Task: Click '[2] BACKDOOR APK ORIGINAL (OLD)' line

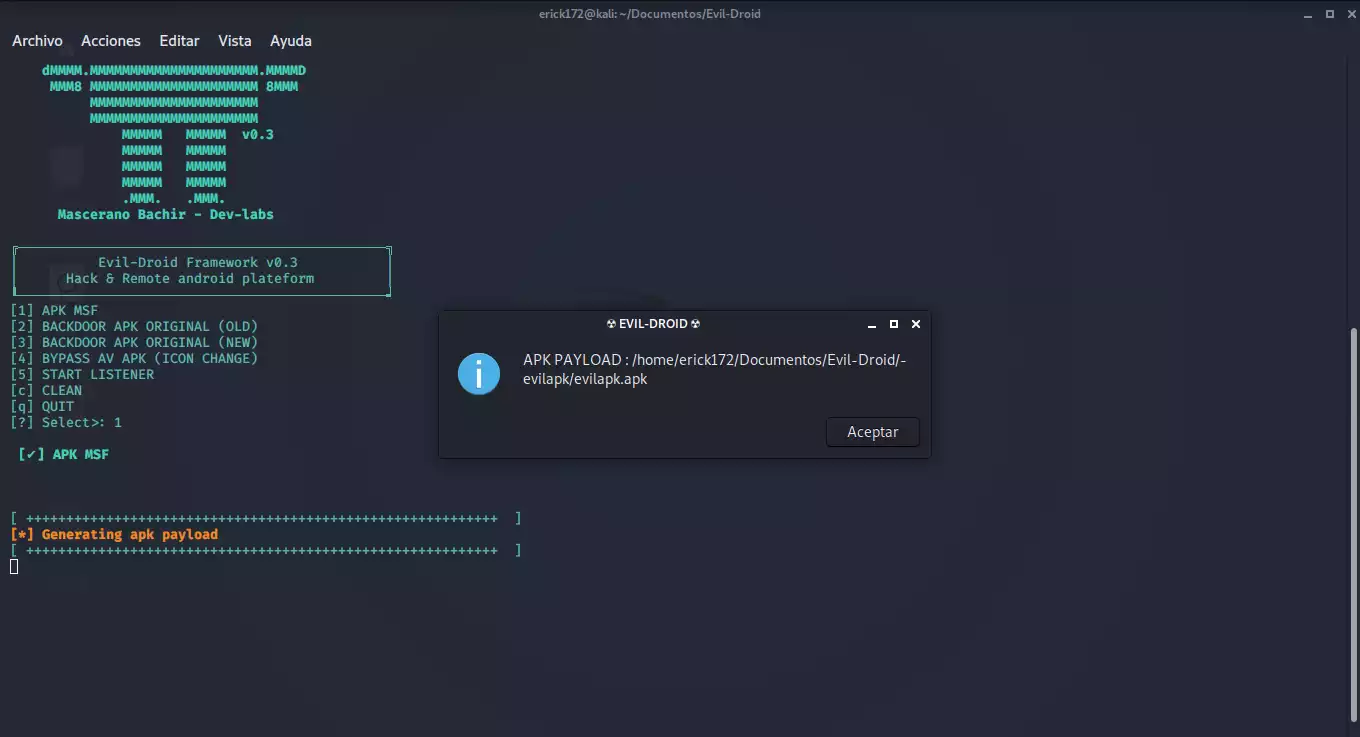Action: tap(134, 326)
